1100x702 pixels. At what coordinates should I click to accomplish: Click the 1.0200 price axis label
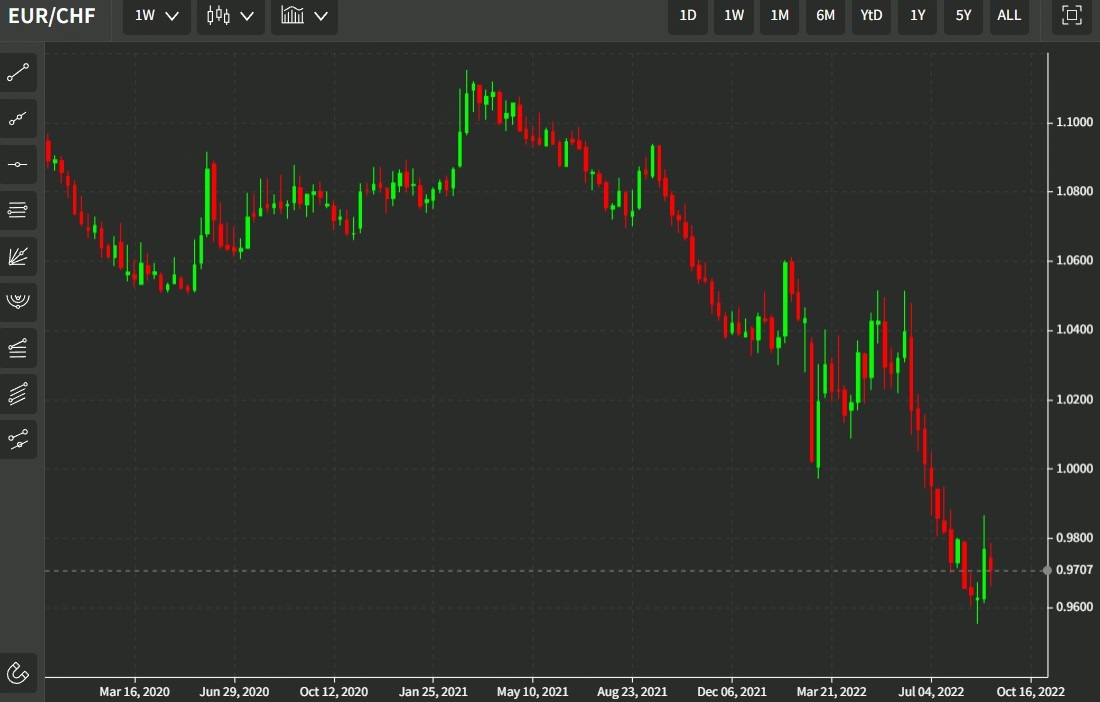click(1074, 399)
